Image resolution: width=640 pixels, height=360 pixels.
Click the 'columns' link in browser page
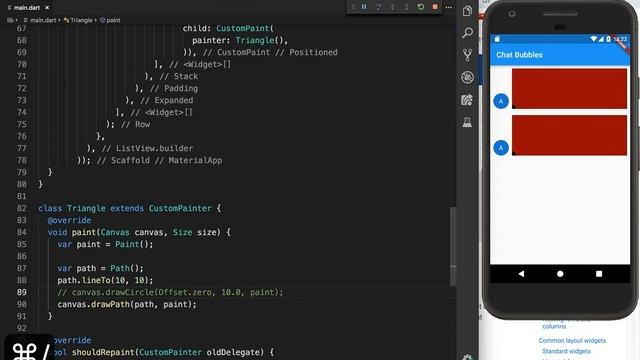click(x=554, y=327)
